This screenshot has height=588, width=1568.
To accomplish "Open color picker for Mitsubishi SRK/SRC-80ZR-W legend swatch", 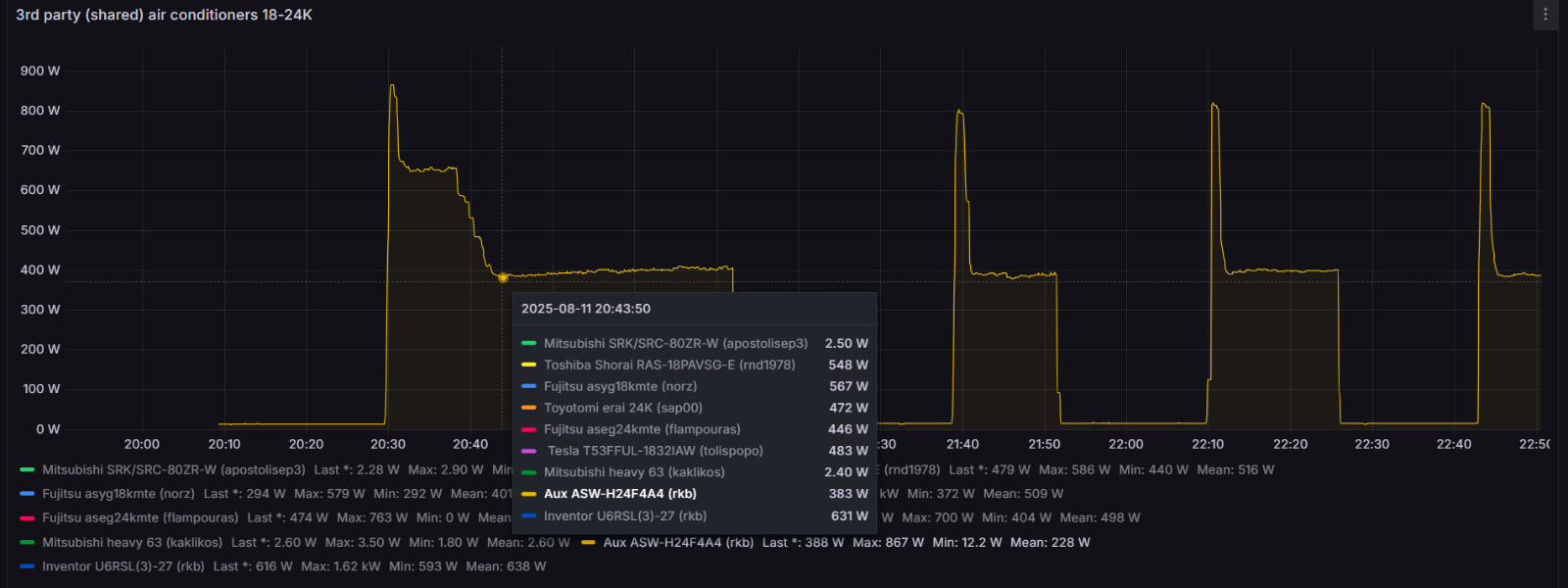I will point(27,470).
